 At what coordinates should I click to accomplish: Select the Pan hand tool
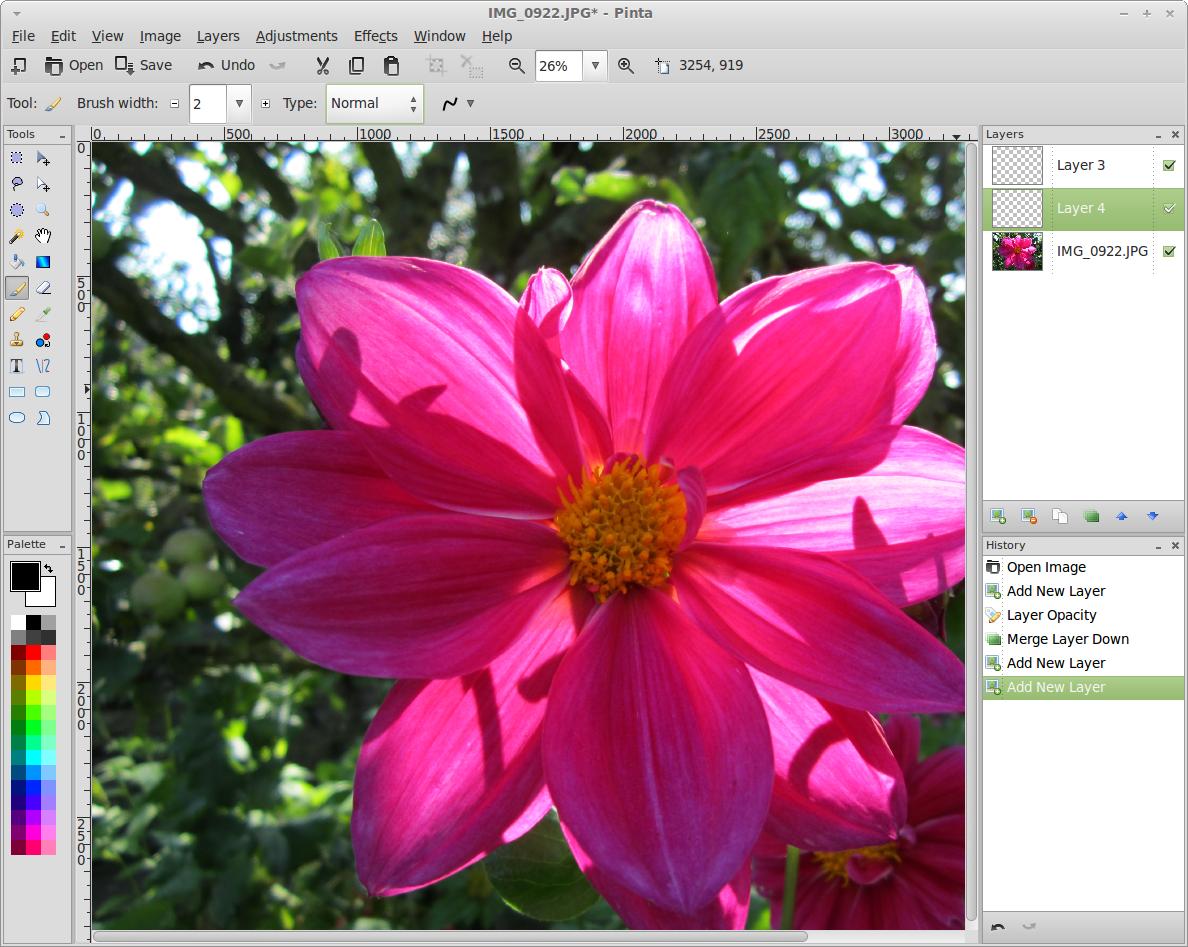(x=43, y=236)
